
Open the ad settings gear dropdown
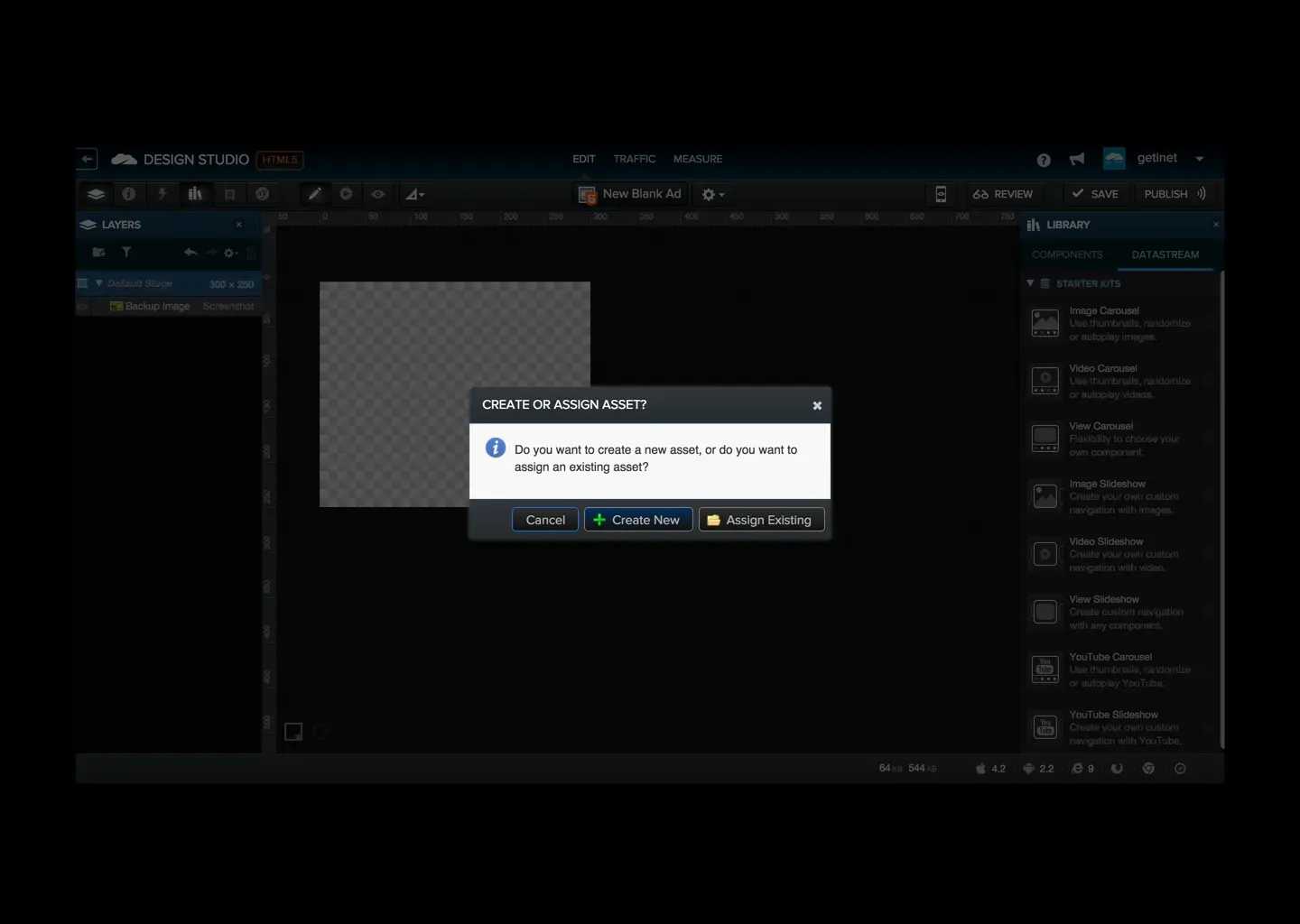point(713,194)
